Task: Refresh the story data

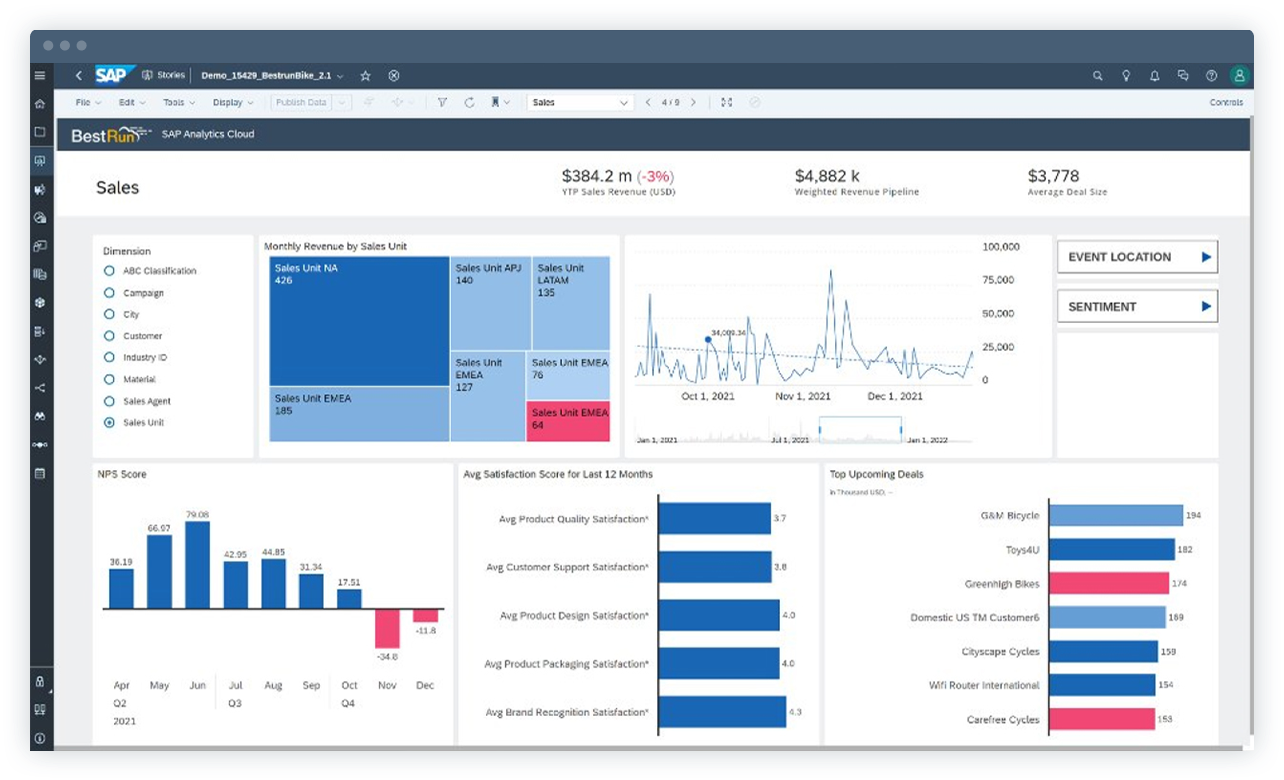Action: (469, 102)
